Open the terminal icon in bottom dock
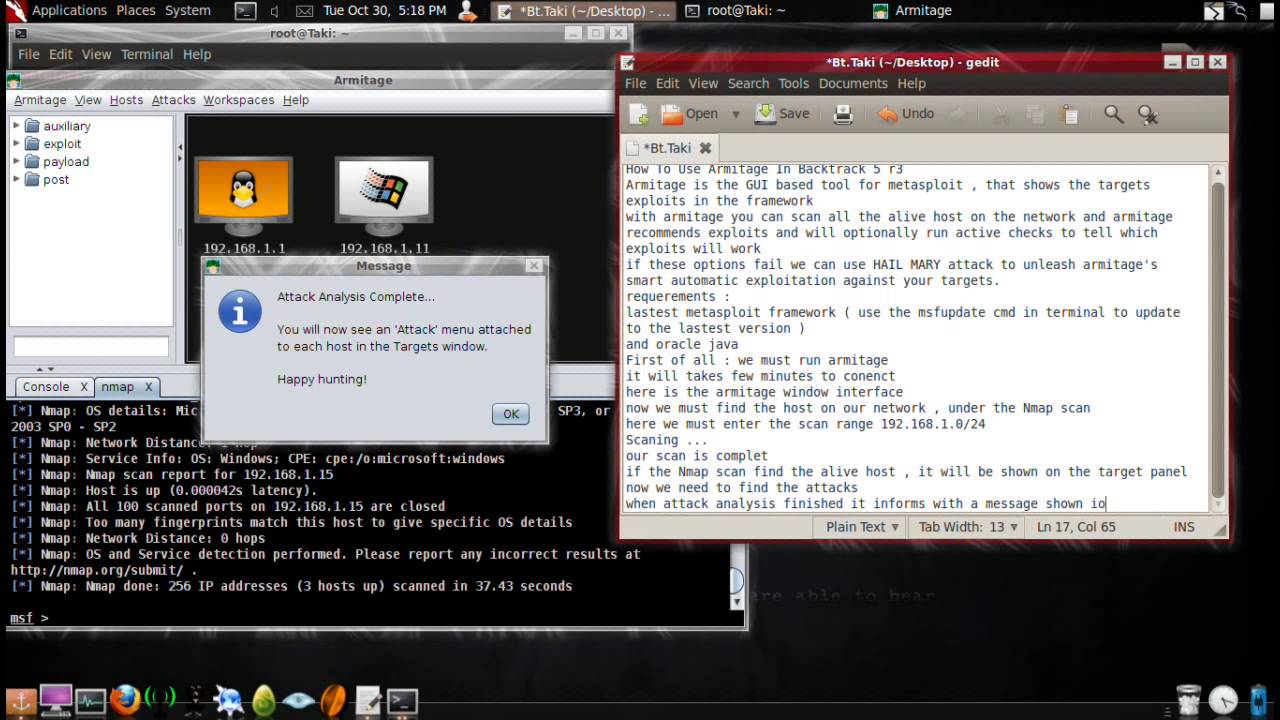 (403, 701)
